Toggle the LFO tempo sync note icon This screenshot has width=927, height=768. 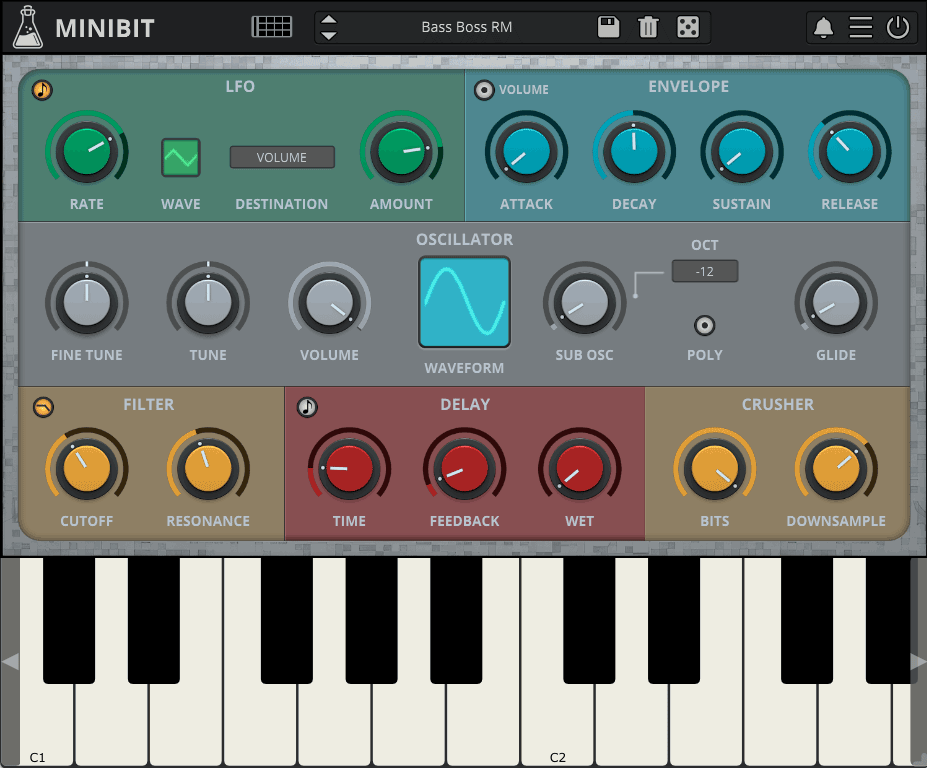pos(42,90)
